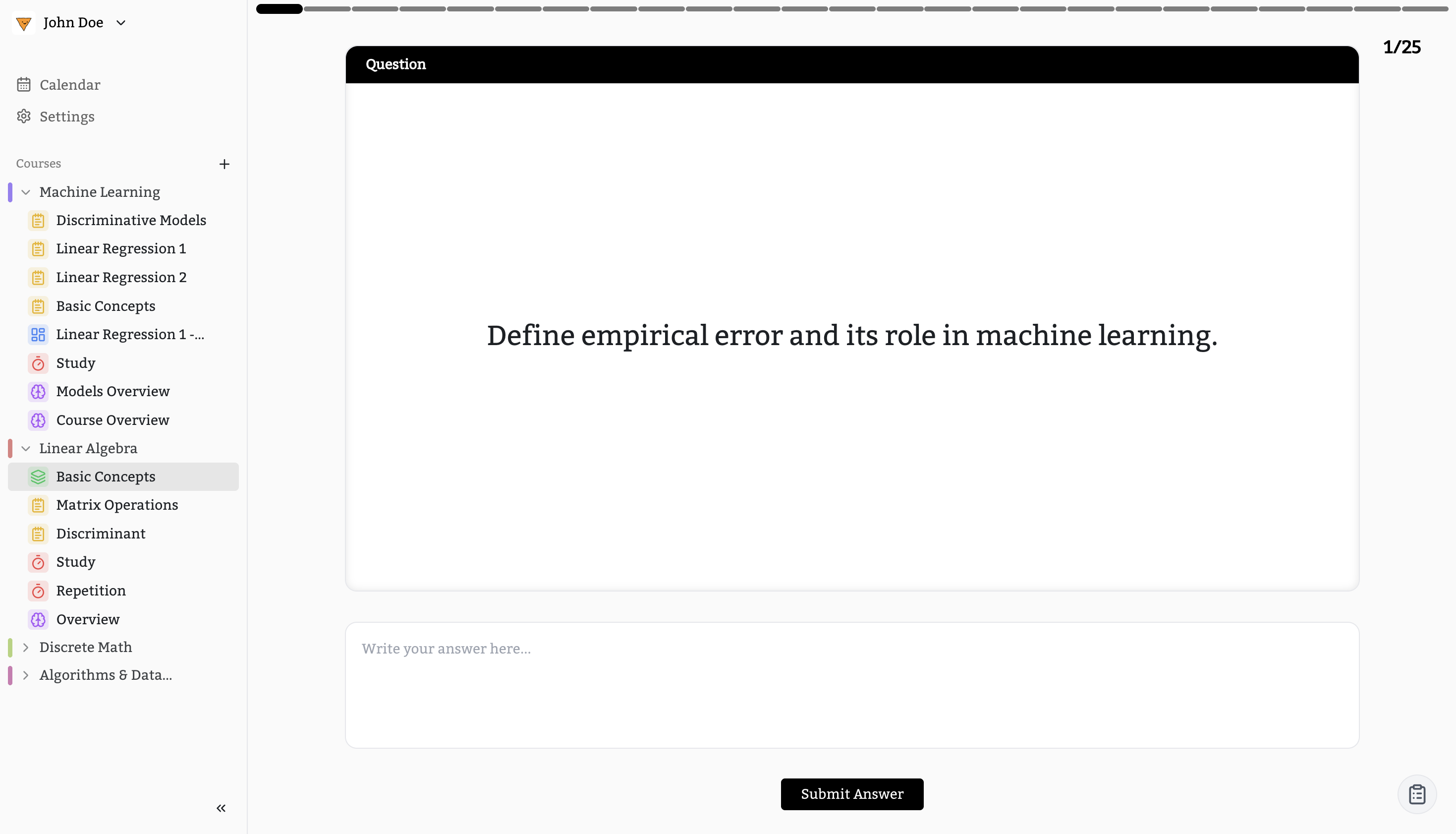1456x834 pixels.
Task: Select Discriminative Models note
Action: (x=130, y=221)
